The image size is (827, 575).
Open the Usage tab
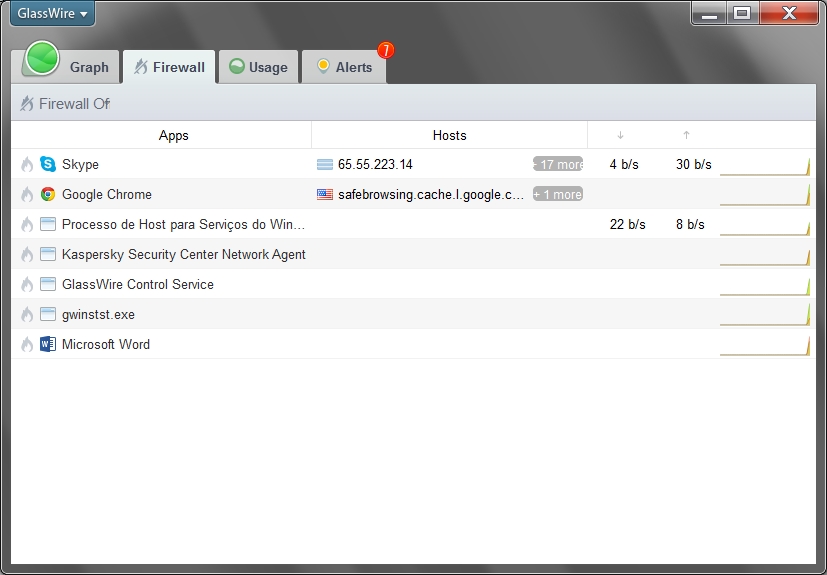click(258, 67)
